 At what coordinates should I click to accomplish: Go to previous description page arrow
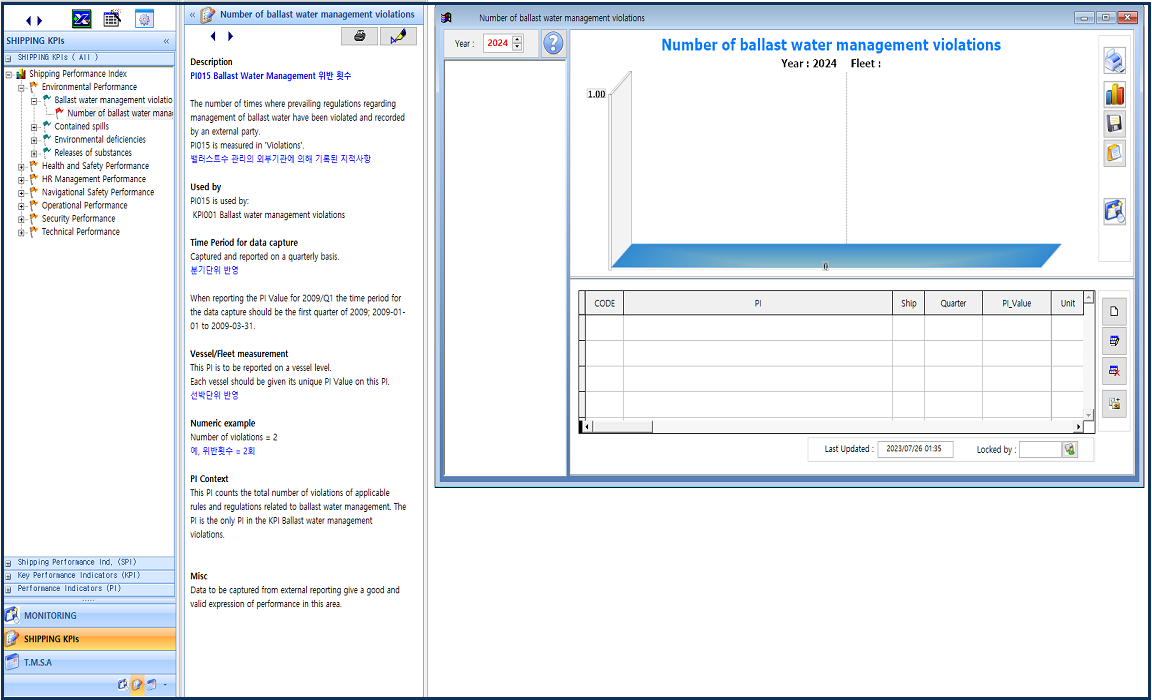pos(213,36)
